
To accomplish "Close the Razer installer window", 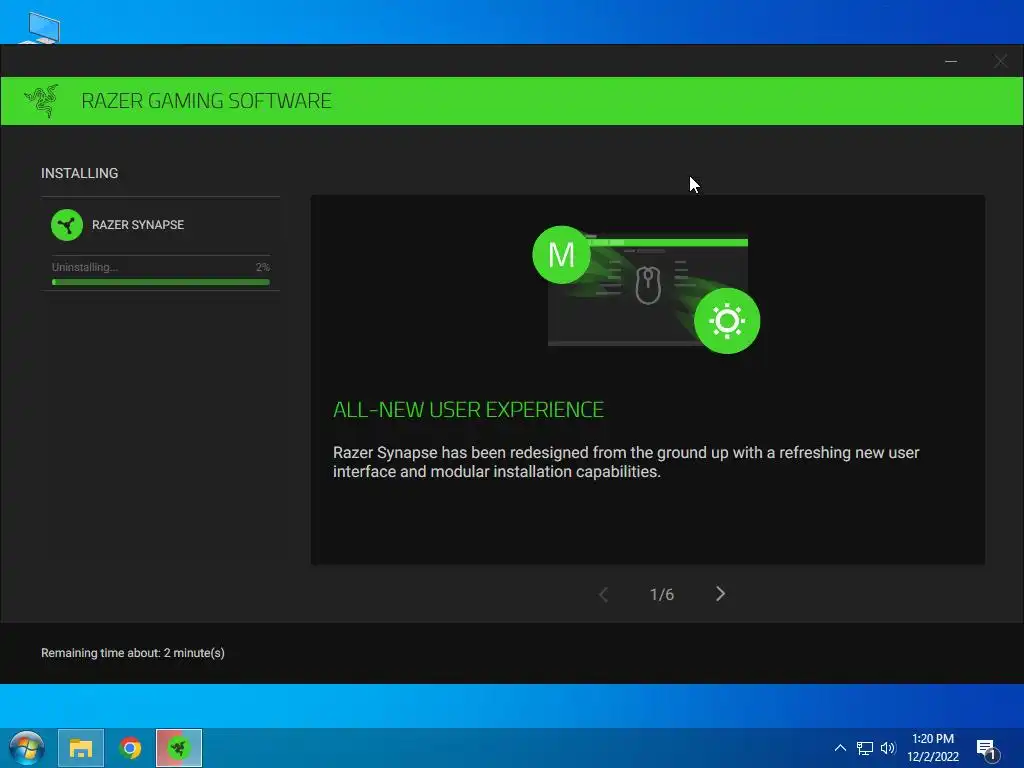I will click(1000, 61).
